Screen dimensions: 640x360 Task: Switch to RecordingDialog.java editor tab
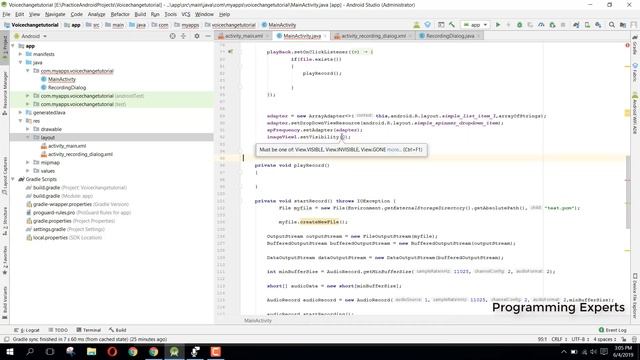pos(450,36)
